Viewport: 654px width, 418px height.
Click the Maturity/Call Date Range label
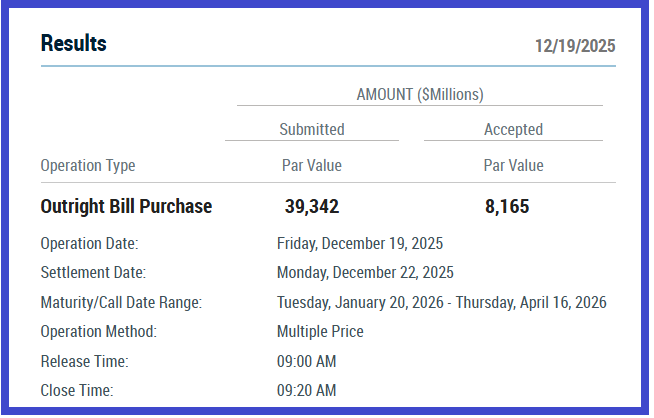click(121, 302)
